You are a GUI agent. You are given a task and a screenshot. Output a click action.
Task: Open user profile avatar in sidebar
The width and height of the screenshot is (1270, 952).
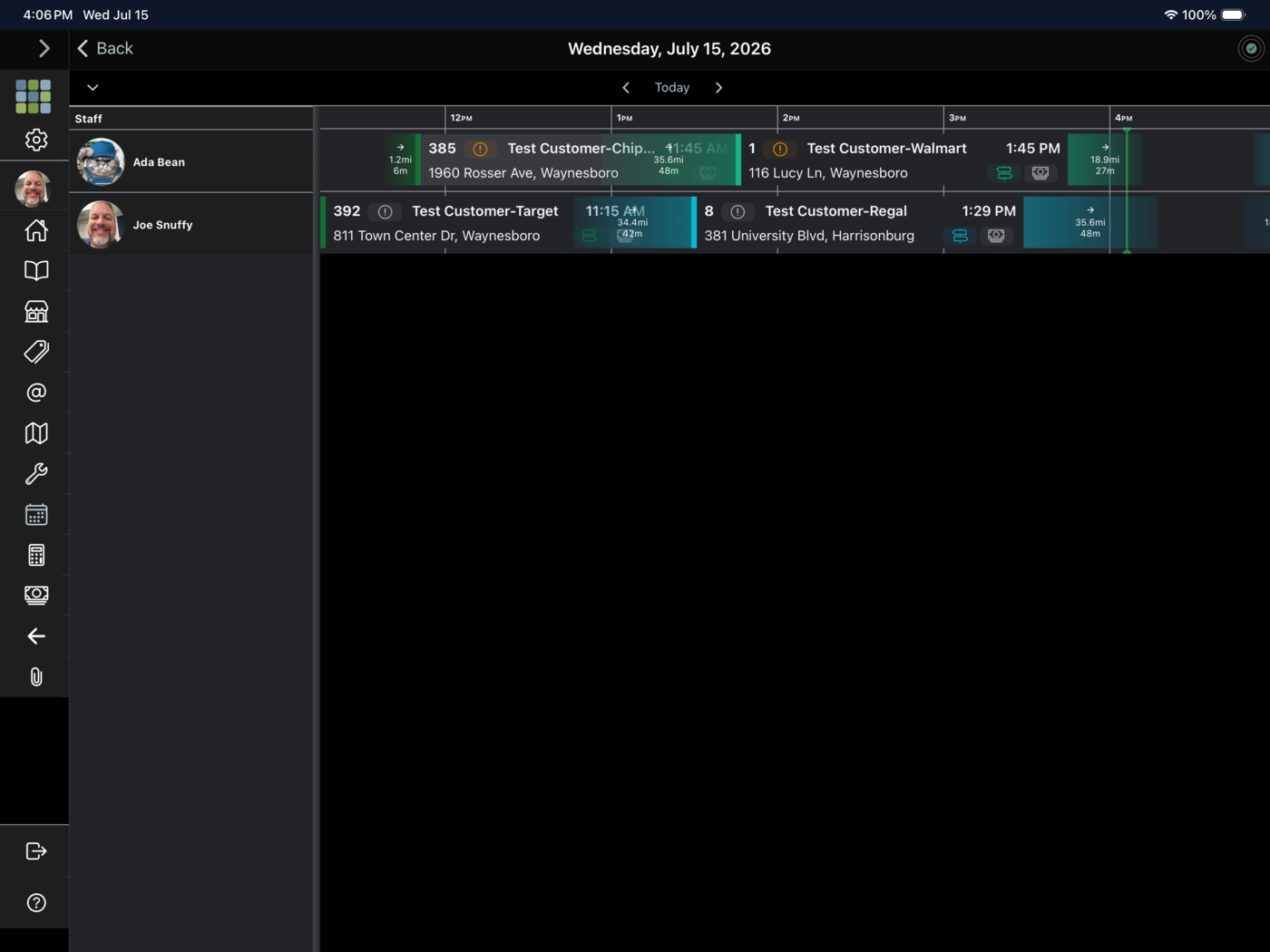(34, 189)
